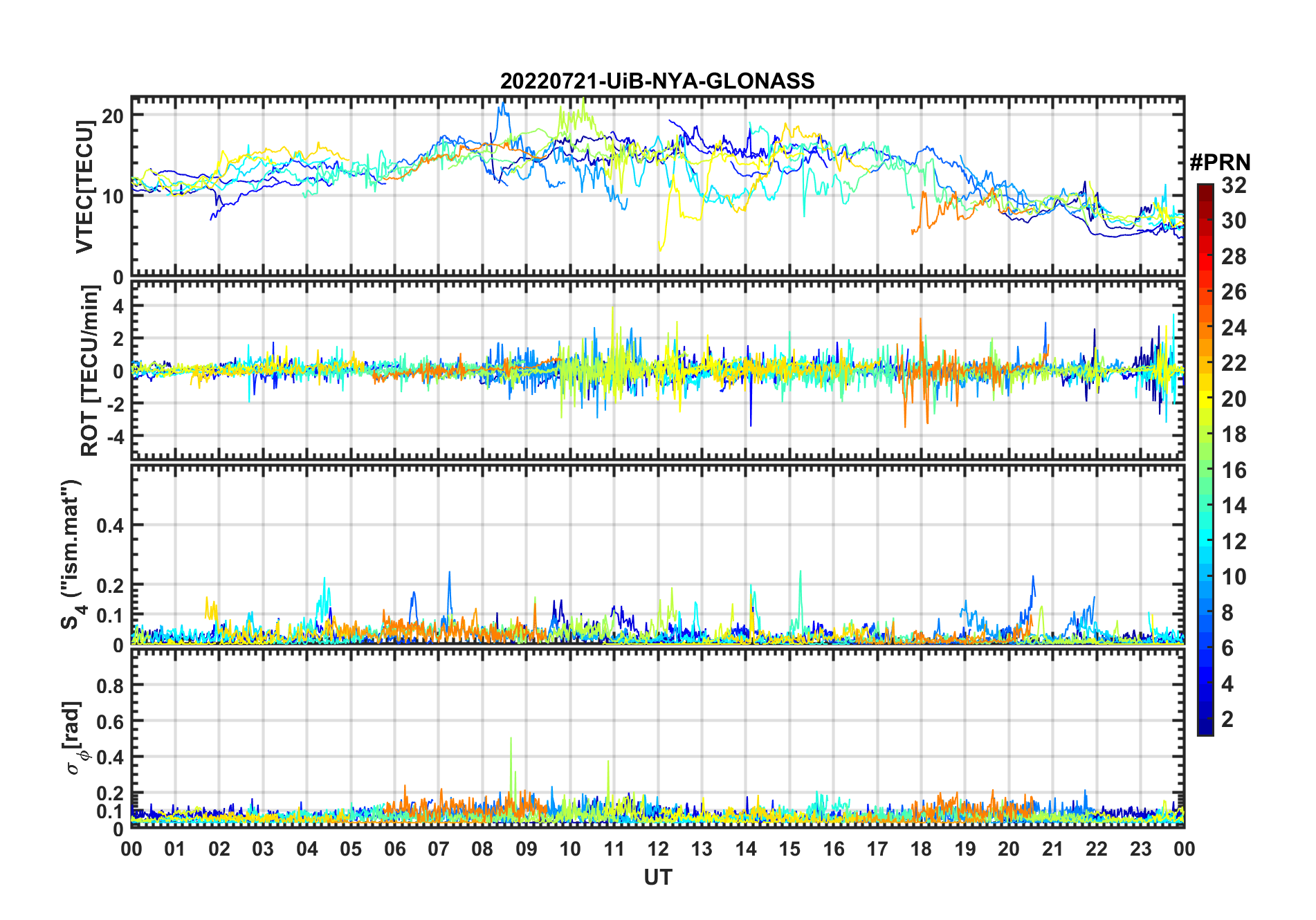Click the sigma-phi [rad] y-axis label
The width and height of the screenshot is (1316, 920).
point(76,737)
